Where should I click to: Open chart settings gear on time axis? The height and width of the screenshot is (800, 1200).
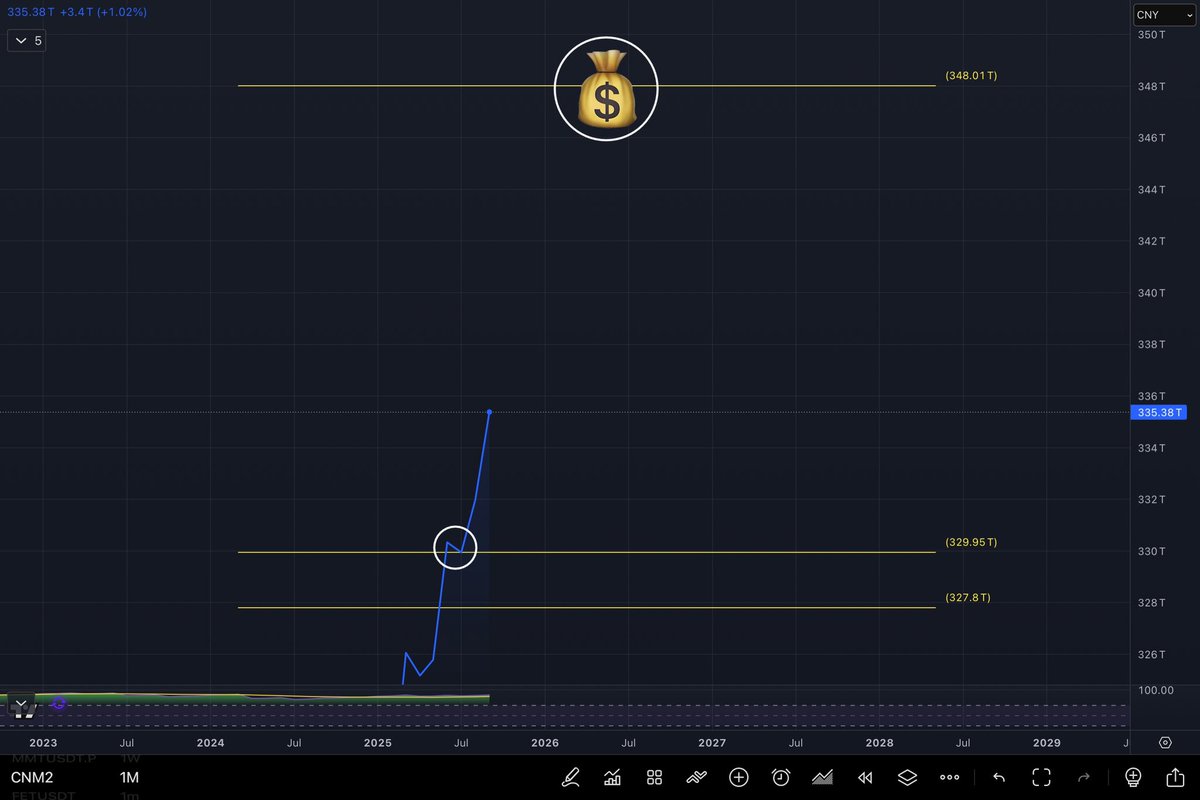click(x=1165, y=743)
